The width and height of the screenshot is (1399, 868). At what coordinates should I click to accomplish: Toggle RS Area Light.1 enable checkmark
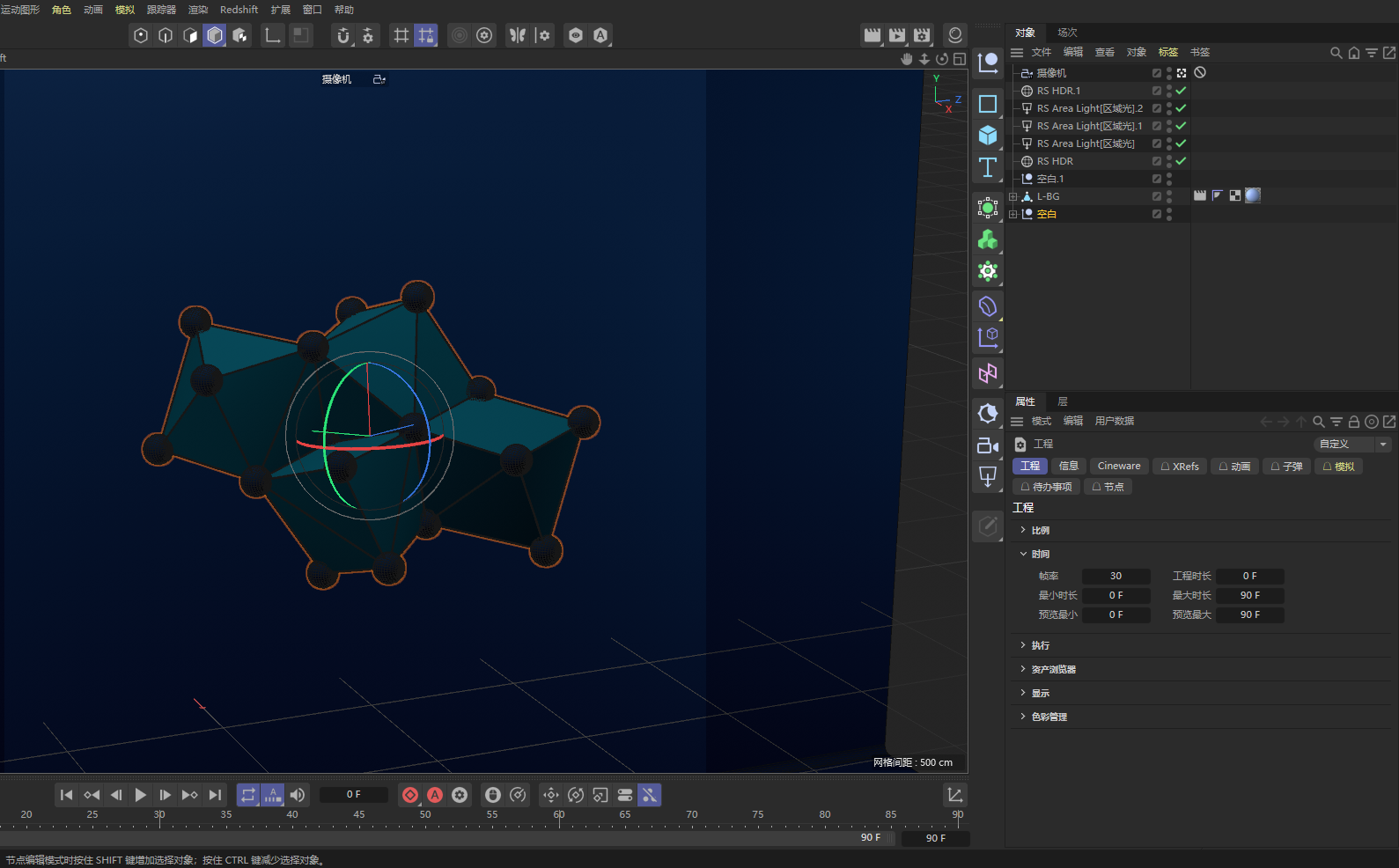[1182, 126]
